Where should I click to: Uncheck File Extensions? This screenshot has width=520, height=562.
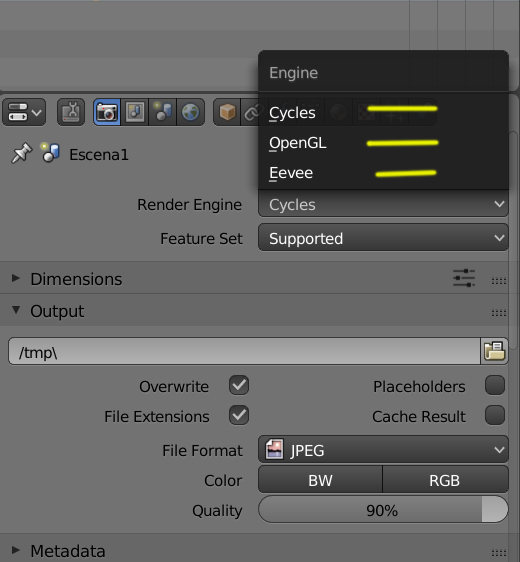(x=239, y=415)
